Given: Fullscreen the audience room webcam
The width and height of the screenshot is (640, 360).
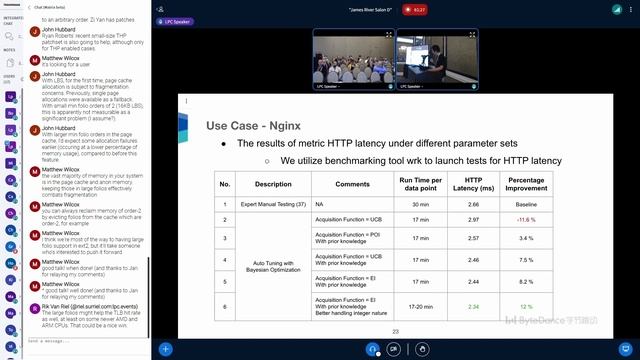Looking at the screenshot, I should [x=389, y=35].
